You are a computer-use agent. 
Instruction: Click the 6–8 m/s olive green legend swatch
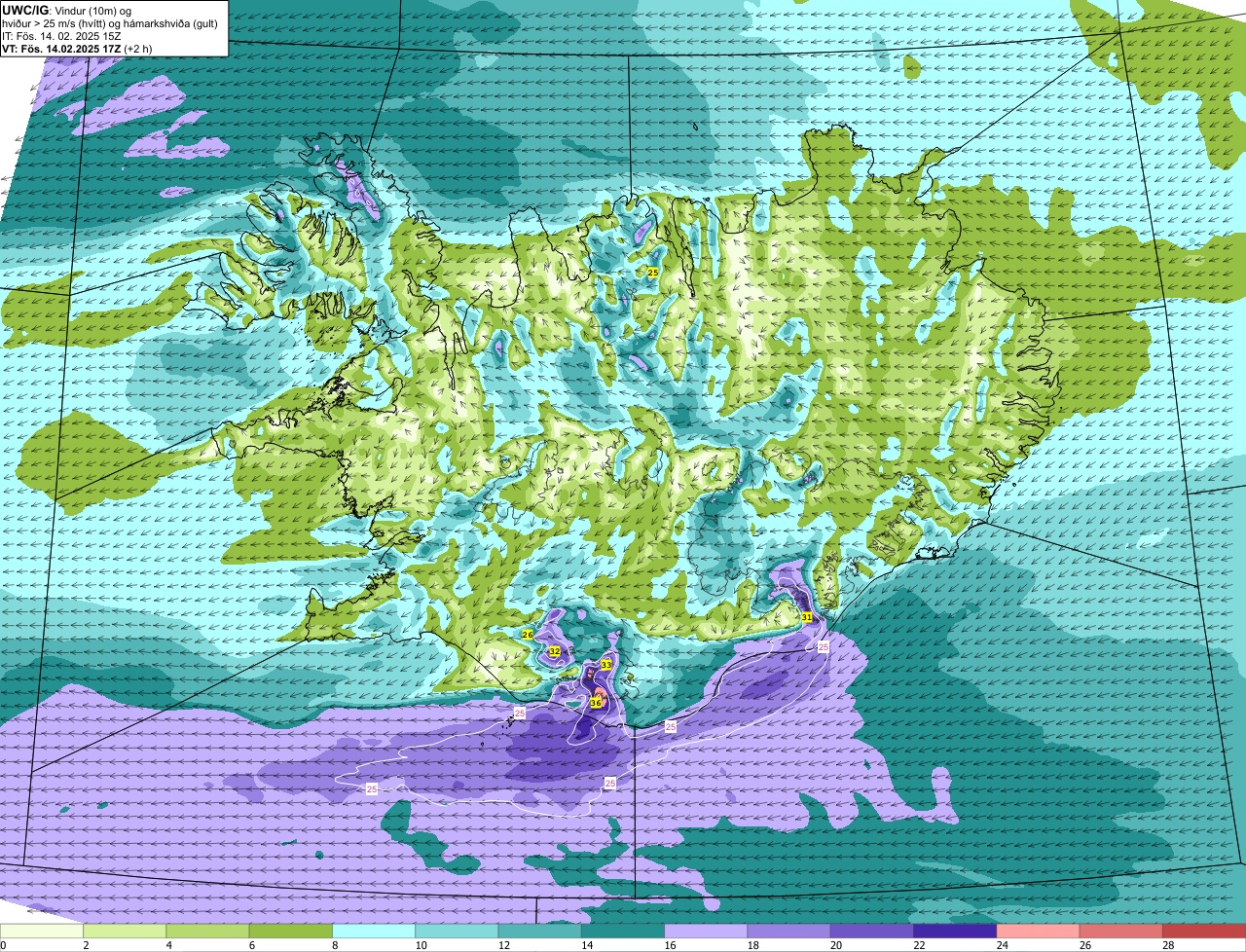click(291, 931)
